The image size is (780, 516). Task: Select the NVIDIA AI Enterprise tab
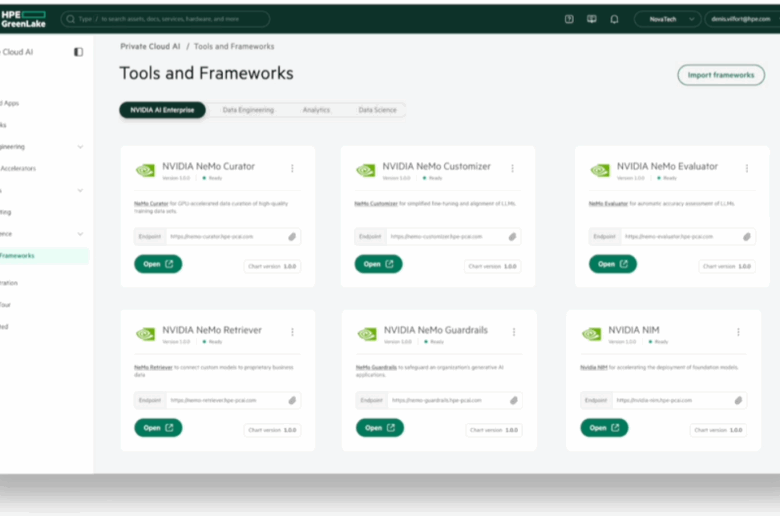(162, 110)
